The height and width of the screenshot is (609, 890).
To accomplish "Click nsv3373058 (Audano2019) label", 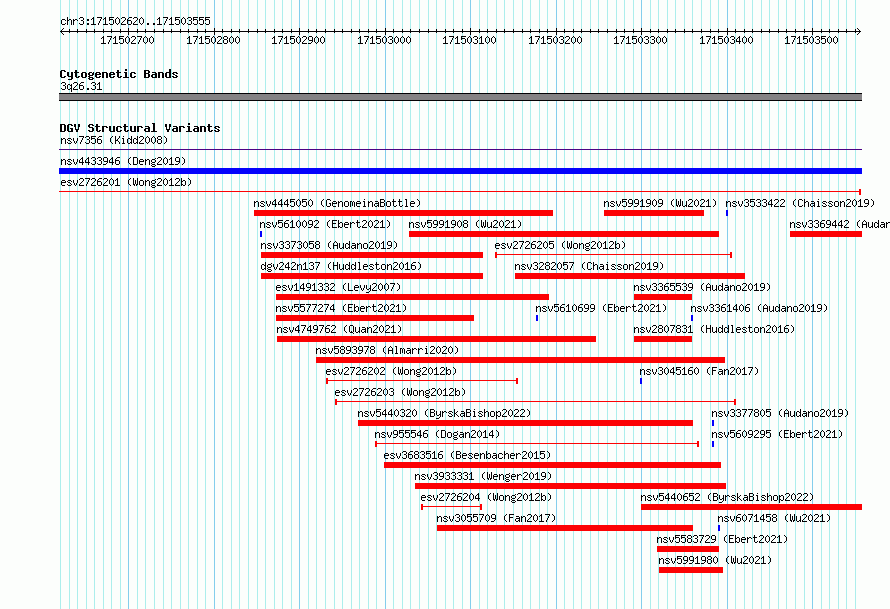I will tap(329, 245).
